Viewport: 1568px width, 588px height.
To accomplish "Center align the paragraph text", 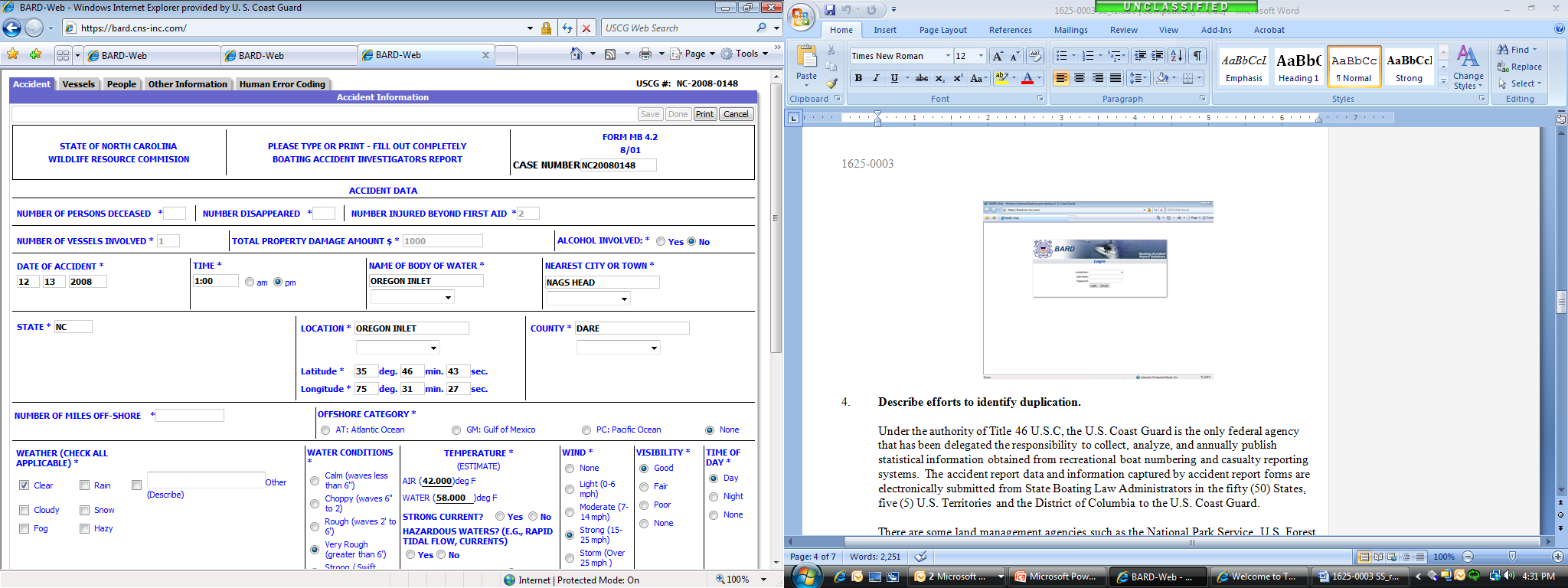I will coord(1080,78).
